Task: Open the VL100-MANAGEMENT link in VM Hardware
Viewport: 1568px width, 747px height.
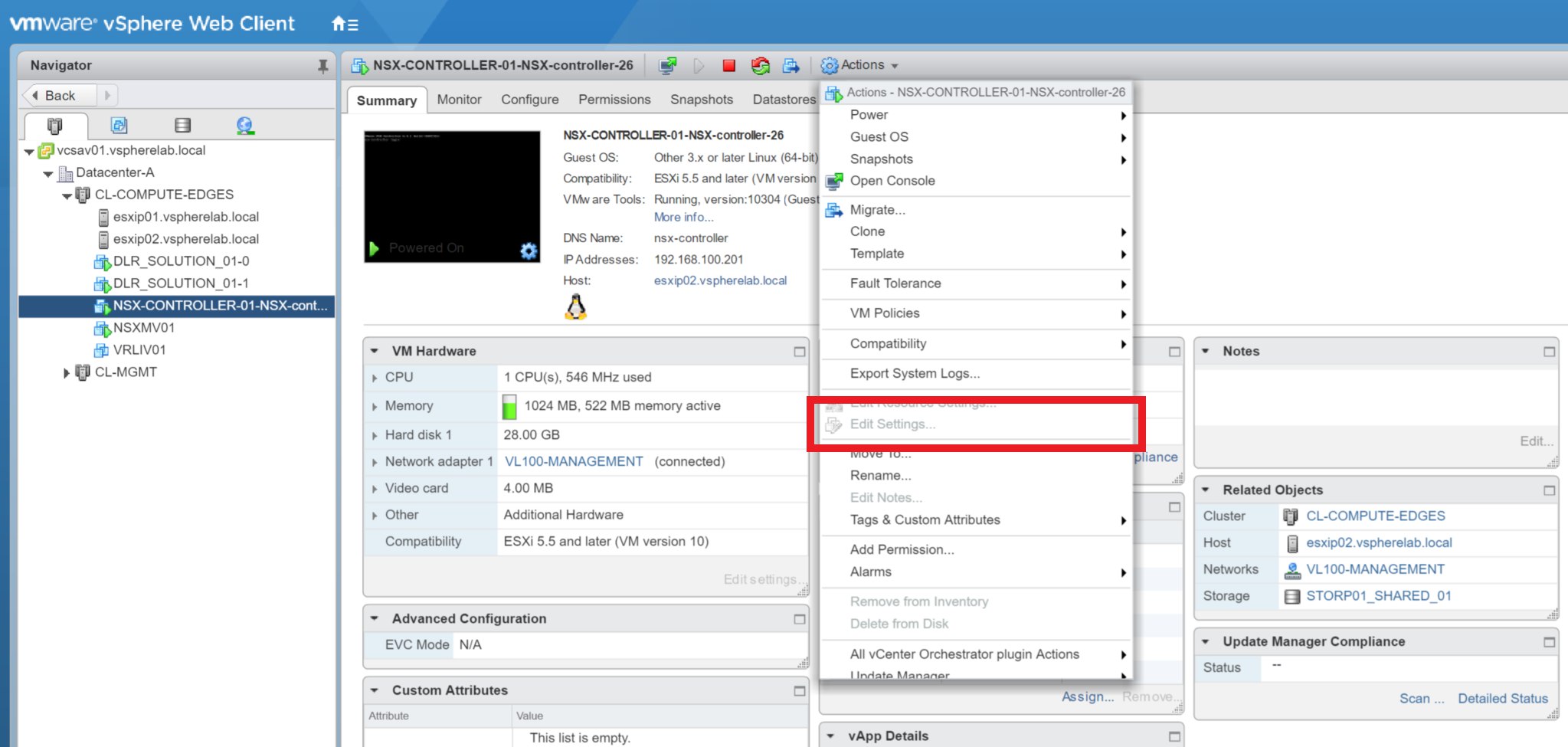Action: coord(574,462)
